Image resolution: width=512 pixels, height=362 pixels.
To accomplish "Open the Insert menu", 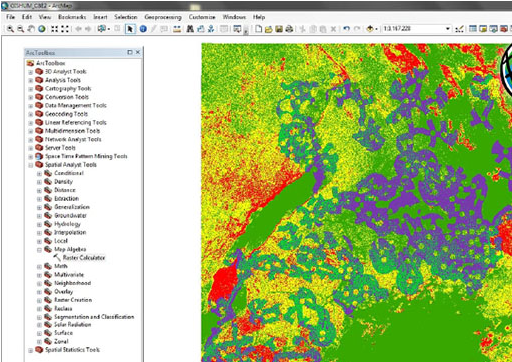I will coord(100,17).
